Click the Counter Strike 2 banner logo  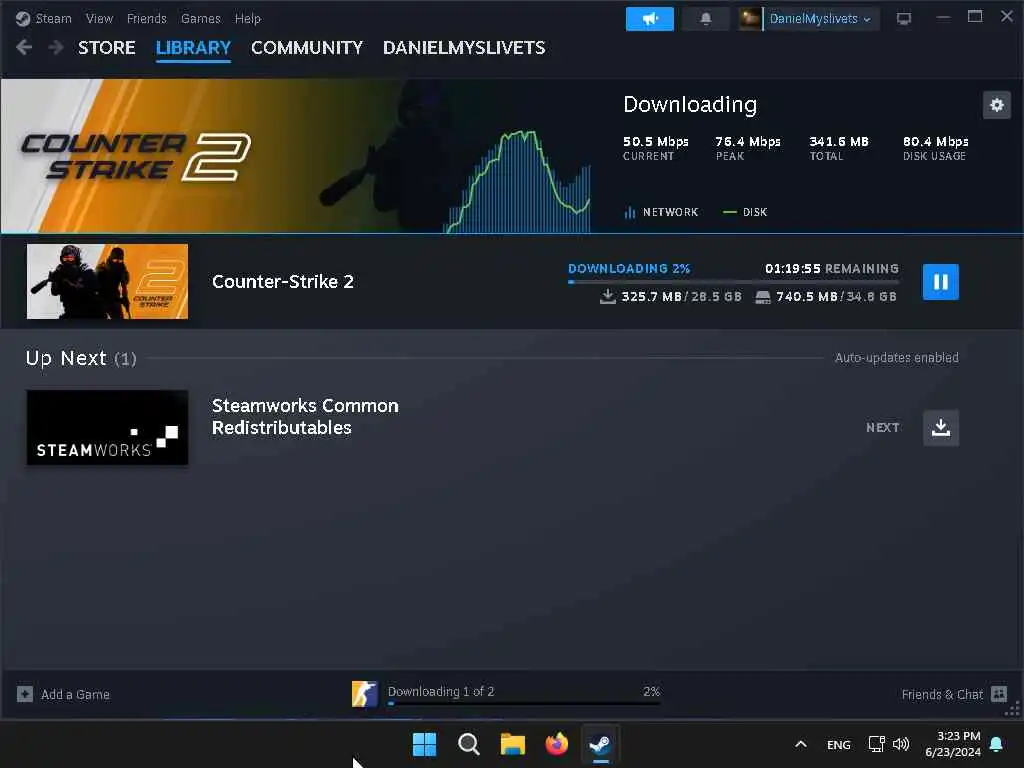click(136, 157)
